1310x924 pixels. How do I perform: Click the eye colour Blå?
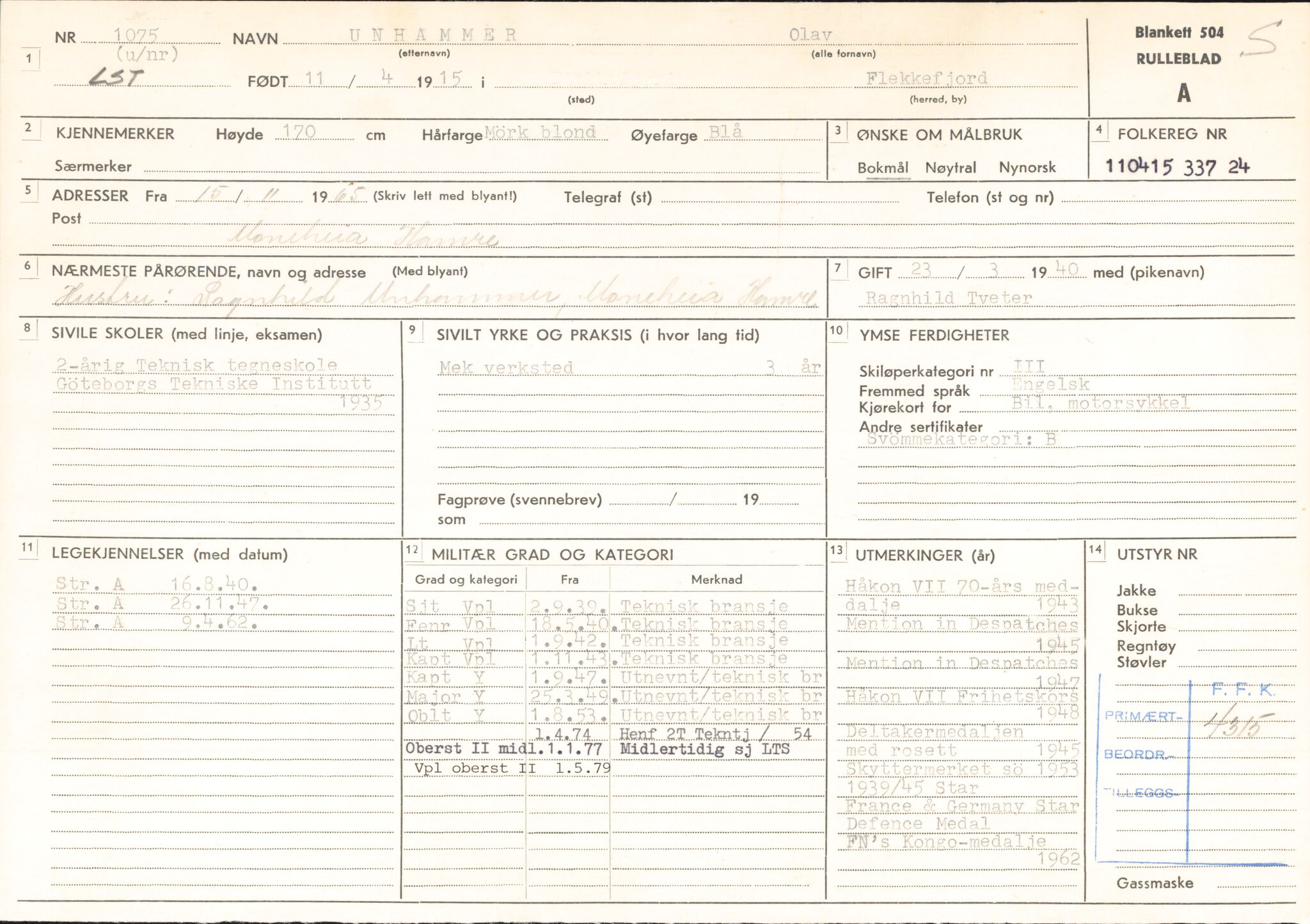[x=726, y=131]
